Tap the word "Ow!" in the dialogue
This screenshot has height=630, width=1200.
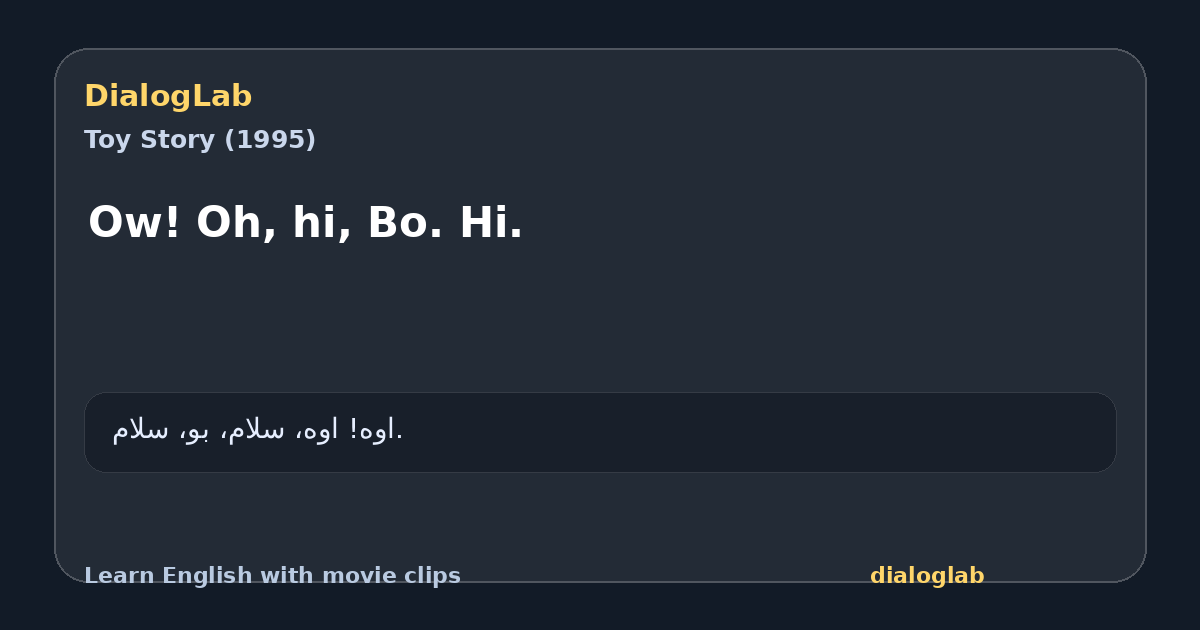[x=135, y=223]
